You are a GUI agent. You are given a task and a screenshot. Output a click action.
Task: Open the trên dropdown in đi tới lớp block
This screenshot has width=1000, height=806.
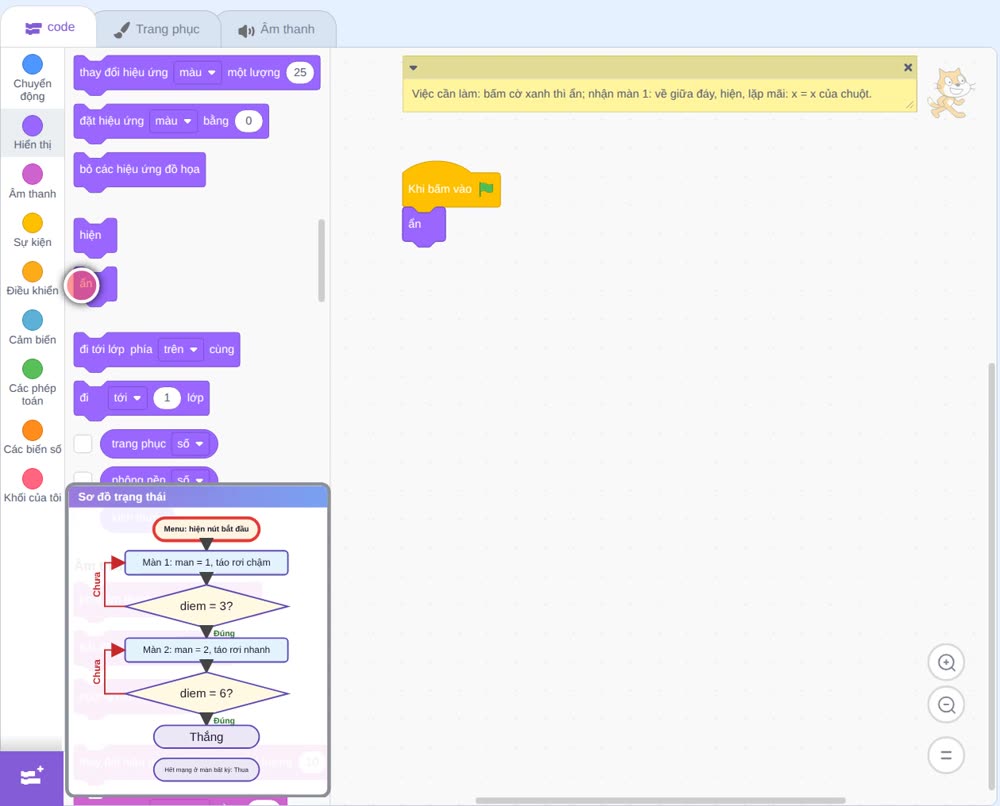click(180, 349)
